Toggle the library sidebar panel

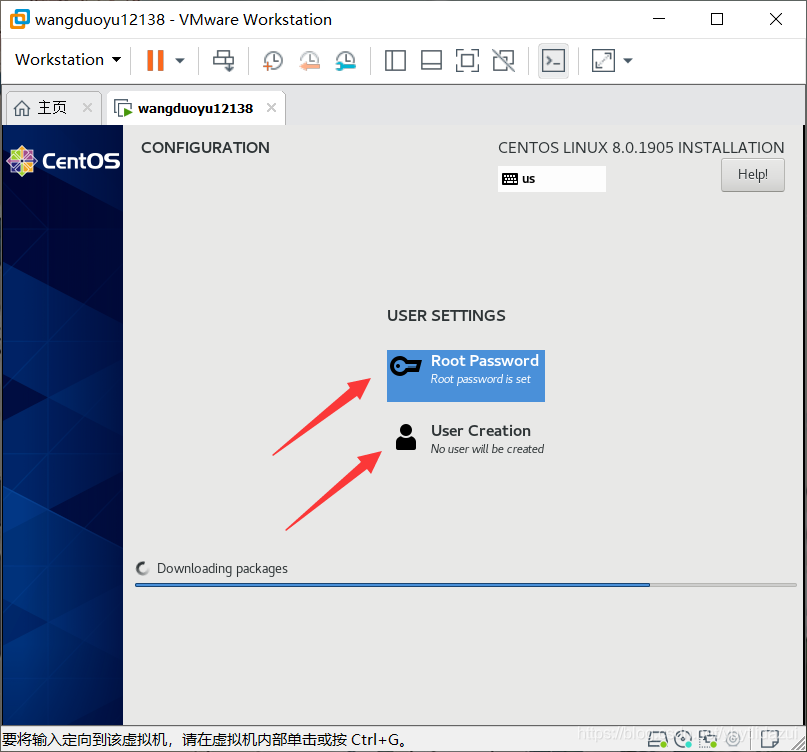coord(395,60)
